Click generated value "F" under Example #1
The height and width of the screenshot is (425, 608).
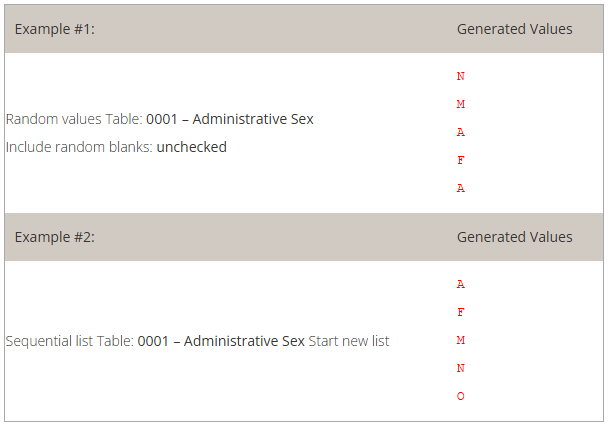coord(460,160)
